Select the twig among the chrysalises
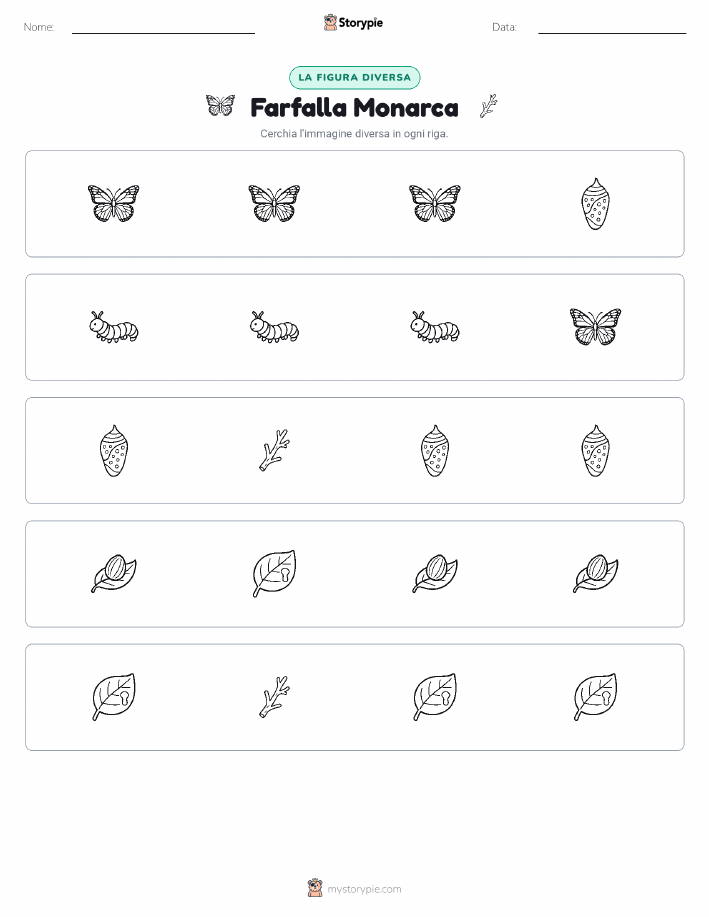 tap(274, 450)
